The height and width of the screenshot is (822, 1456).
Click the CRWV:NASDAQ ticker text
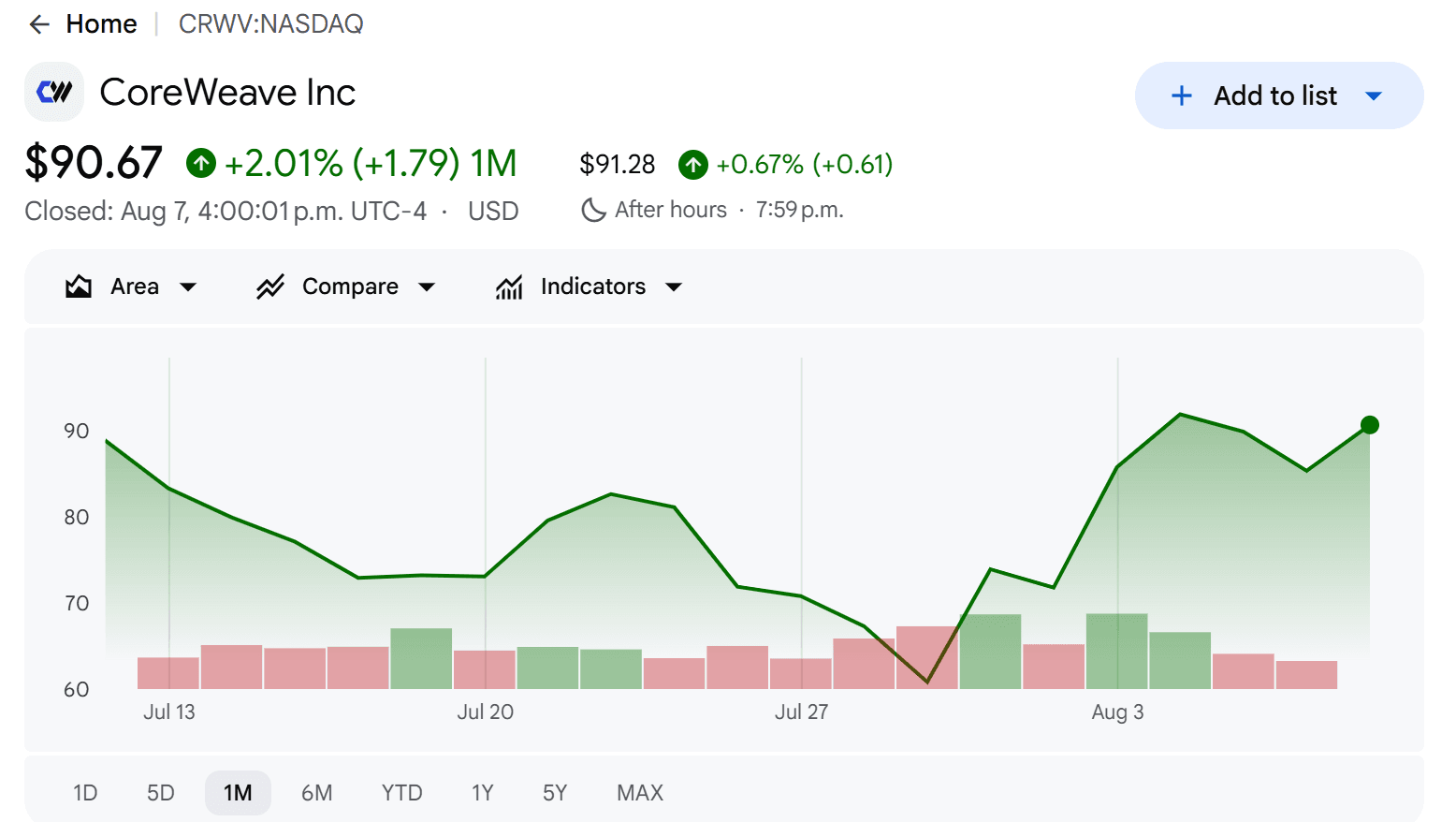(271, 24)
